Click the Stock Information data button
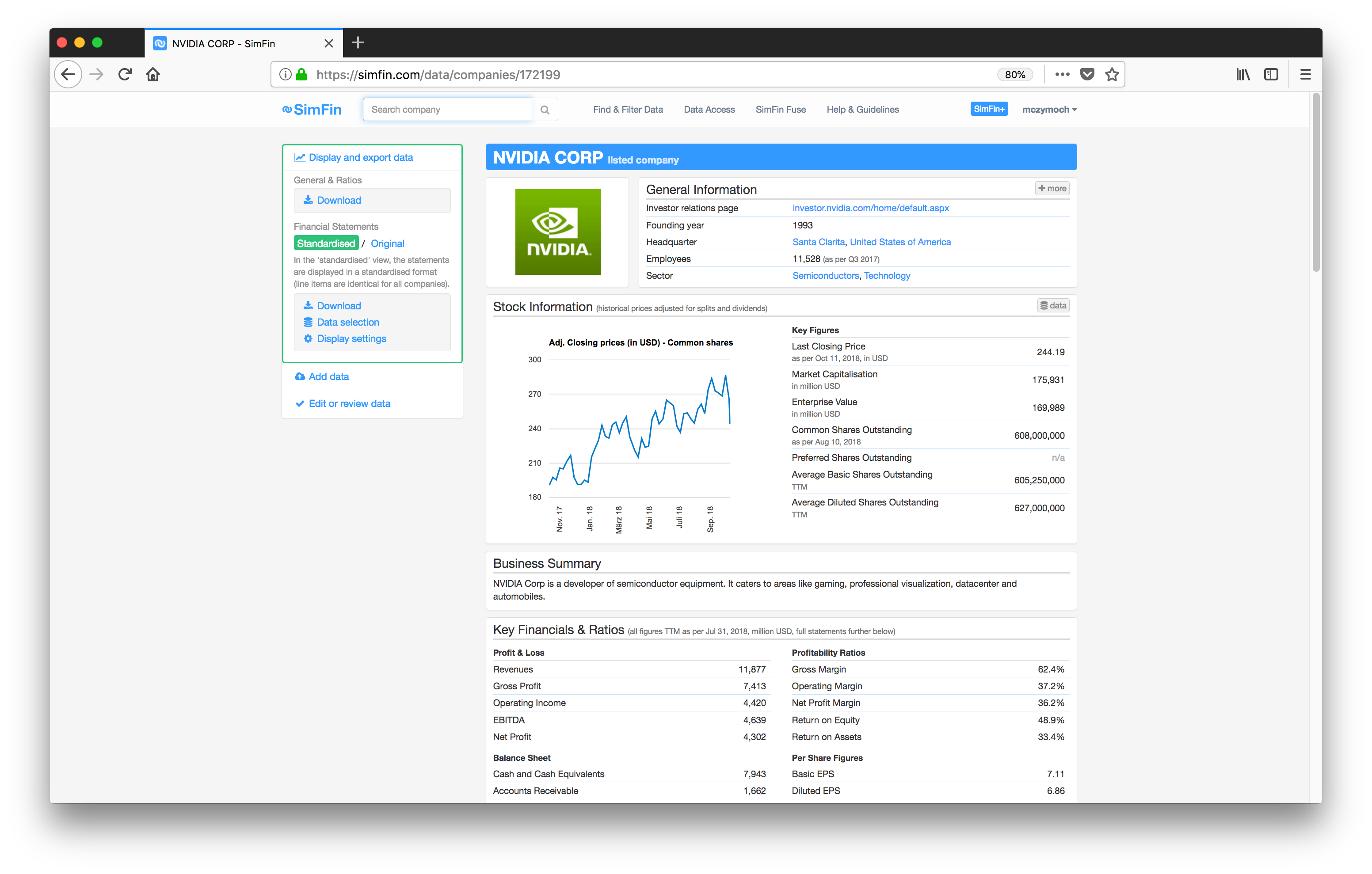Image resolution: width=1372 pixels, height=874 pixels. pos(1052,306)
